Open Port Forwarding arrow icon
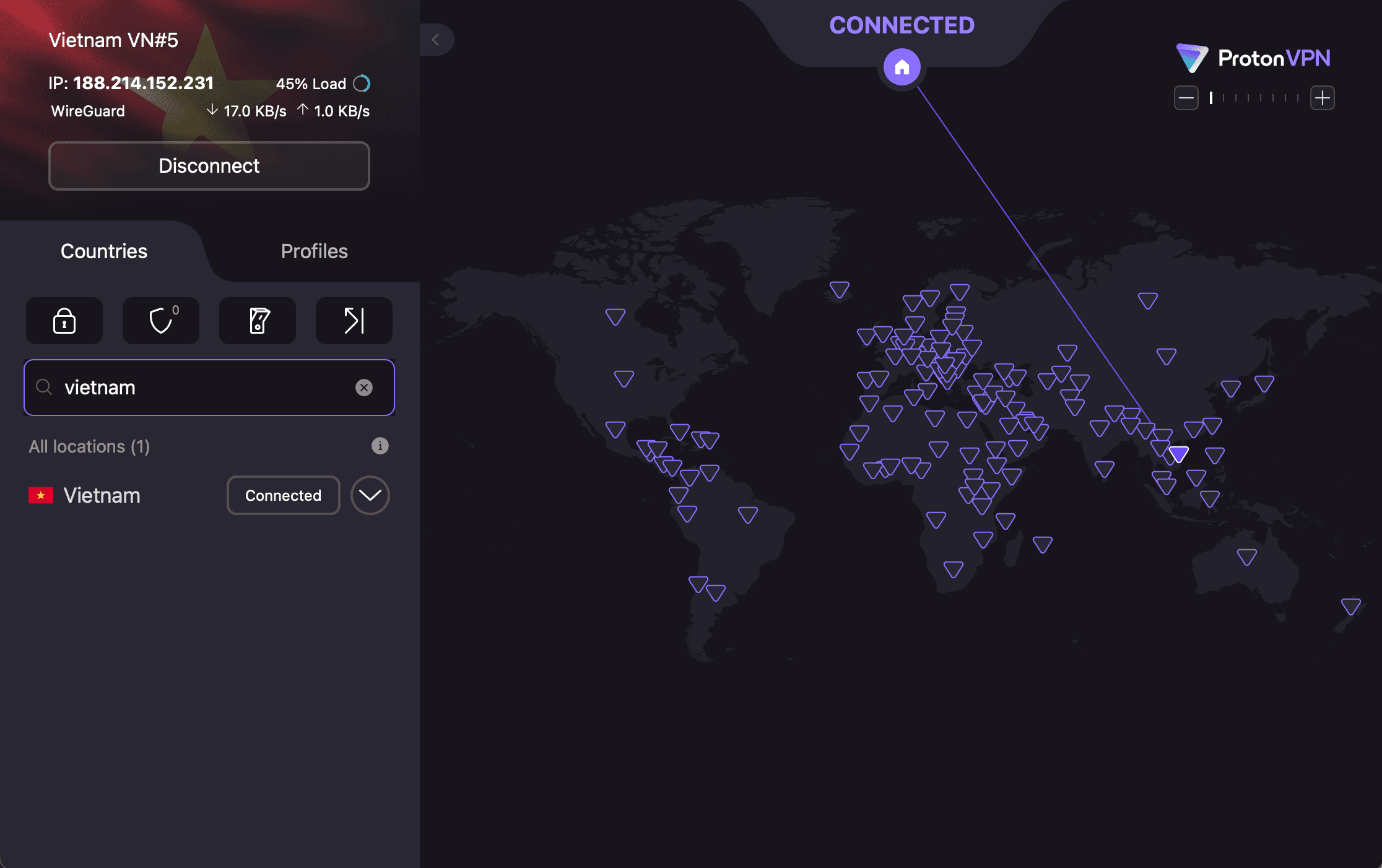Screen dimensions: 1382x868 coord(354,321)
